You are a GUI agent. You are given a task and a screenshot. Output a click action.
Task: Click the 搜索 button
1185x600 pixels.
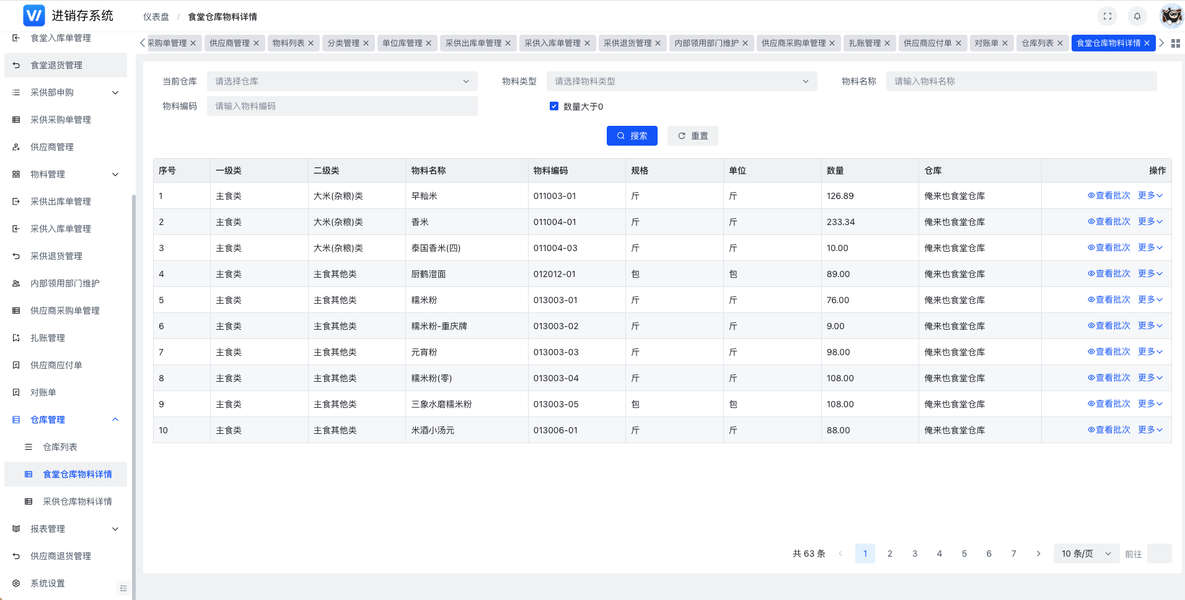(632, 136)
